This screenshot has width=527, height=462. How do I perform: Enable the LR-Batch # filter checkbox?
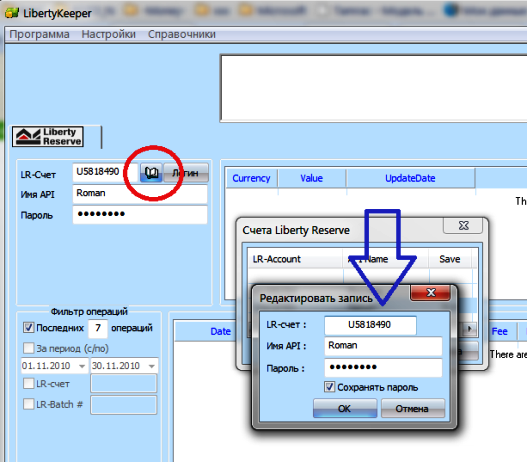pyautogui.click(x=29, y=404)
